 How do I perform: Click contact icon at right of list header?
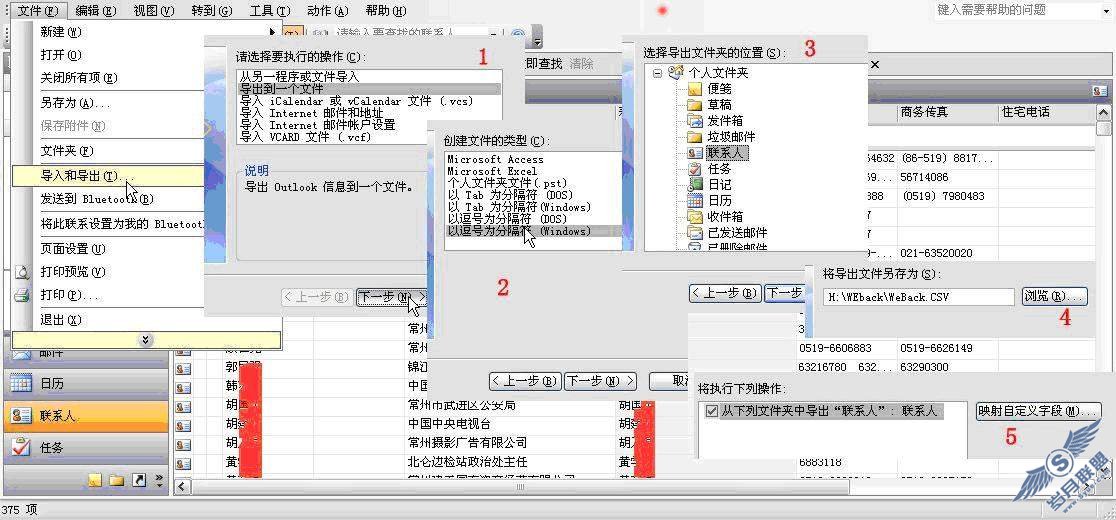[1101, 90]
